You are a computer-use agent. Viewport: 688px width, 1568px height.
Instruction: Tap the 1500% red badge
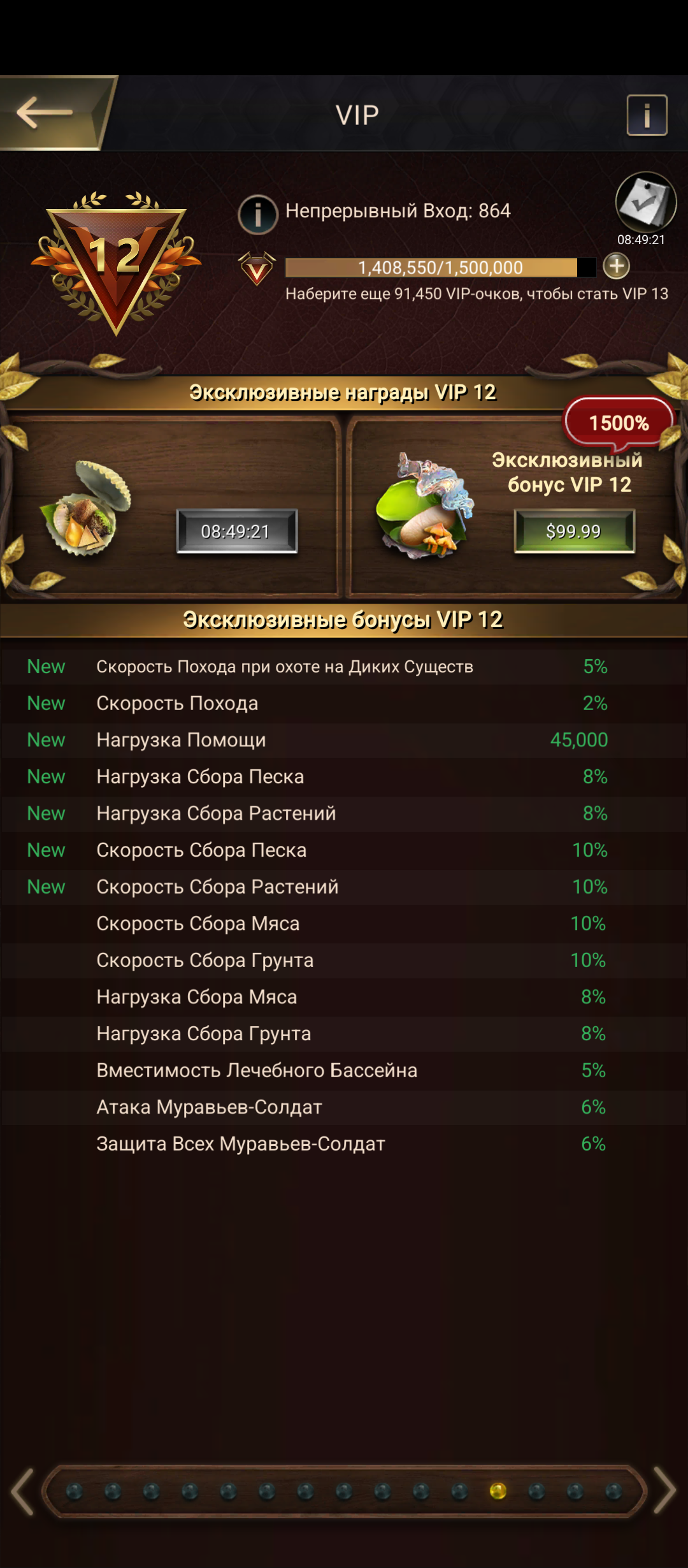(x=619, y=423)
